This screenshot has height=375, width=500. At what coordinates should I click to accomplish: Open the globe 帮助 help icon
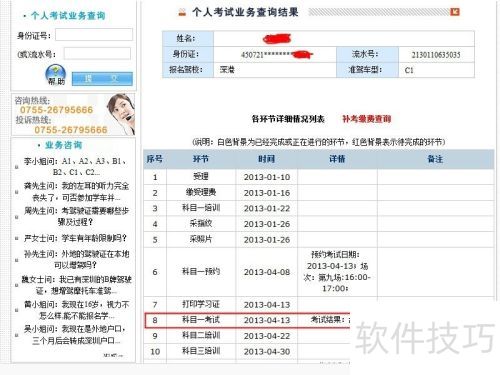[56, 75]
